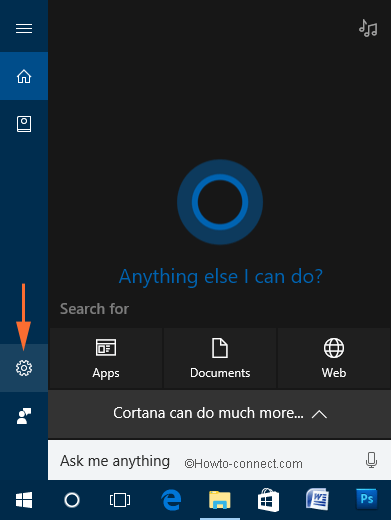Screen dimensions: 391x520
Task: Select the Cortana Home icon
Action: point(24,76)
